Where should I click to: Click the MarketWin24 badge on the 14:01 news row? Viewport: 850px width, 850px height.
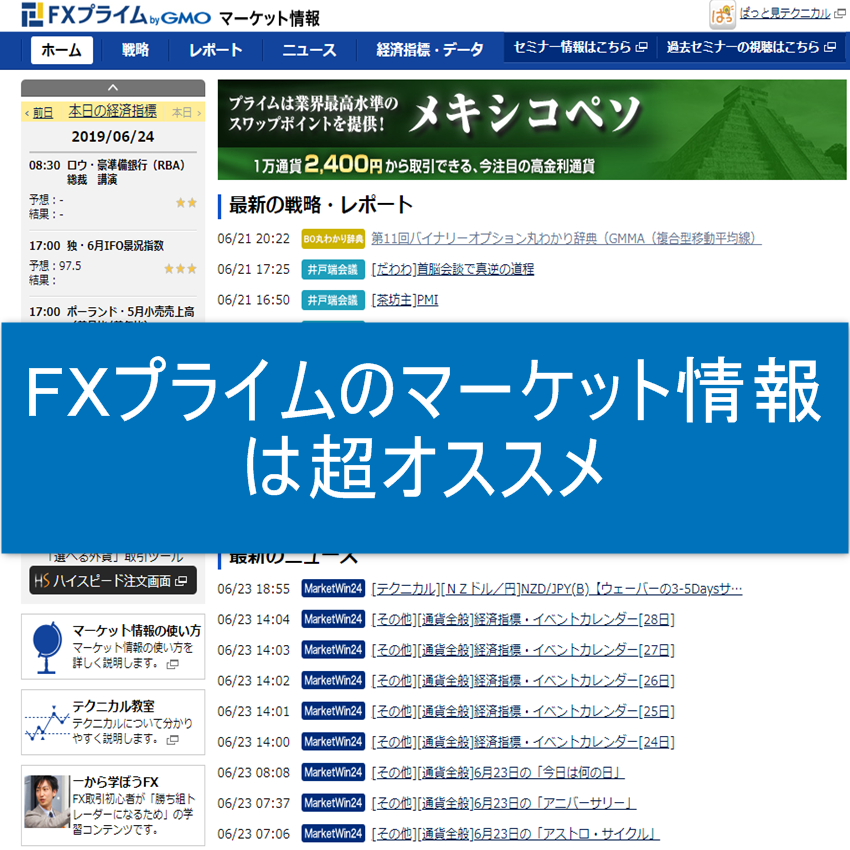pos(333,711)
